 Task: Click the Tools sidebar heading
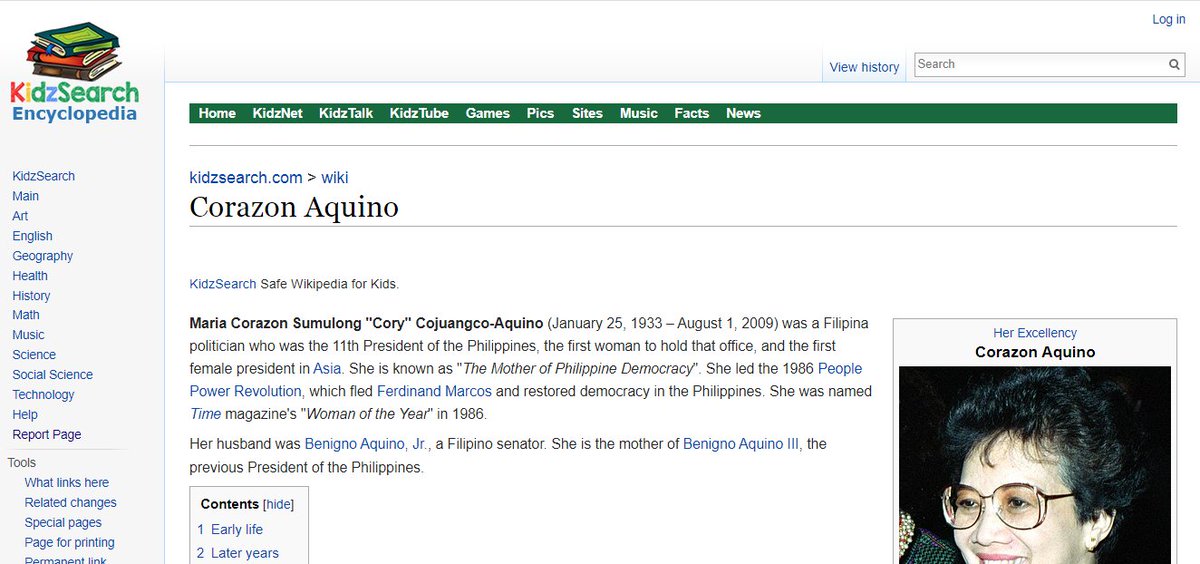(x=22, y=463)
